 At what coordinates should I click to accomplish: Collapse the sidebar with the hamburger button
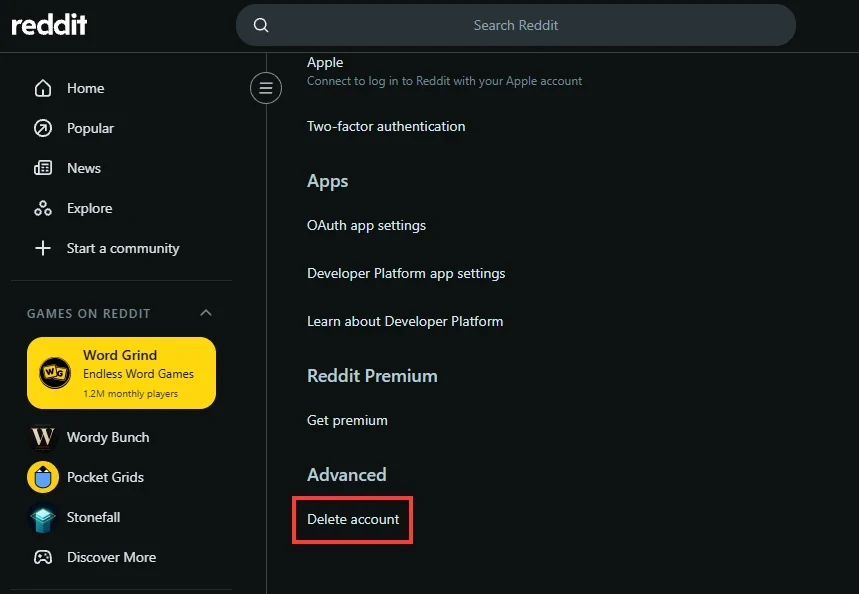coord(266,88)
